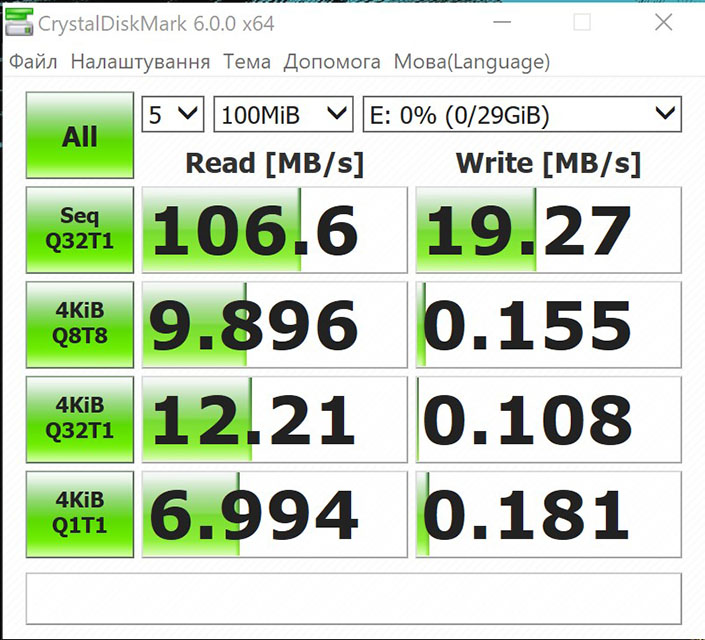Start the Seq Q32T1 test
705x640 pixels.
point(80,230)
